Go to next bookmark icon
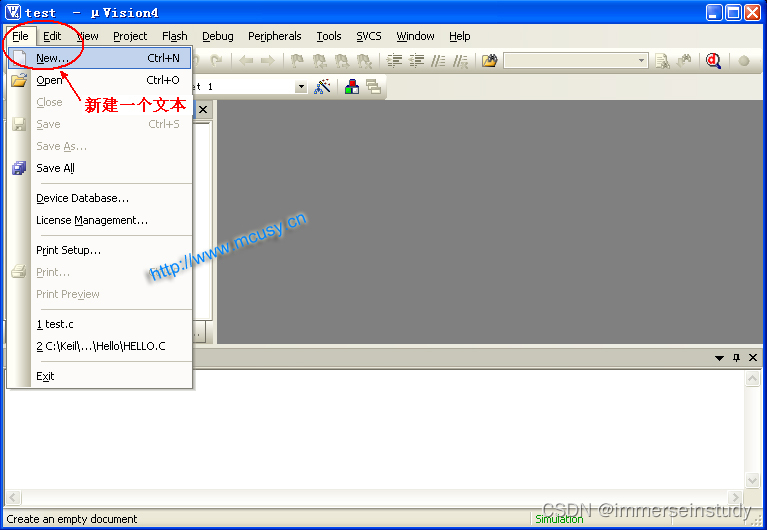This screenshot has width=767, height=530. tap(342, 61)
